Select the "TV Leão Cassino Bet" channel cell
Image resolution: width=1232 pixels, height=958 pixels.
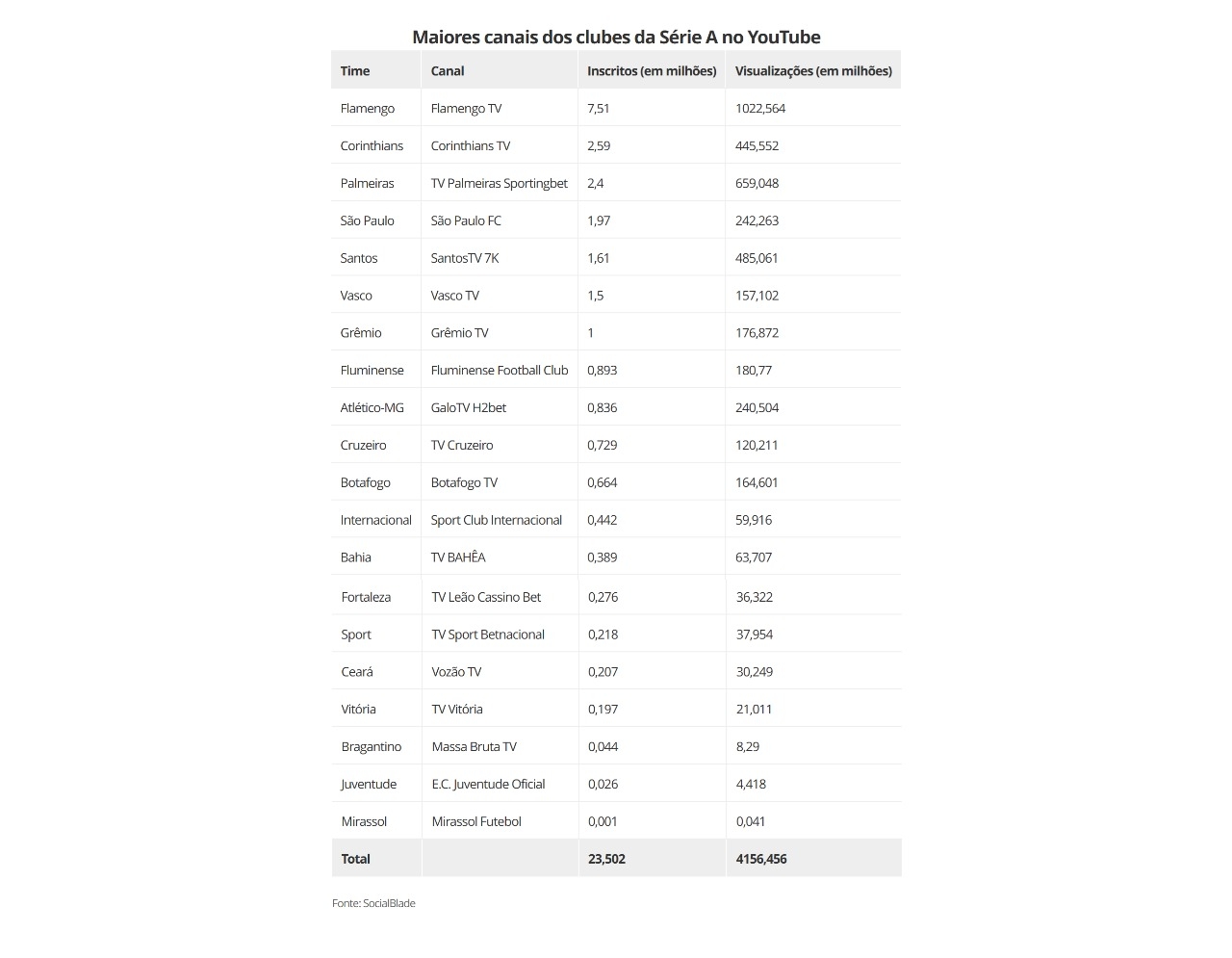[486, 597]
